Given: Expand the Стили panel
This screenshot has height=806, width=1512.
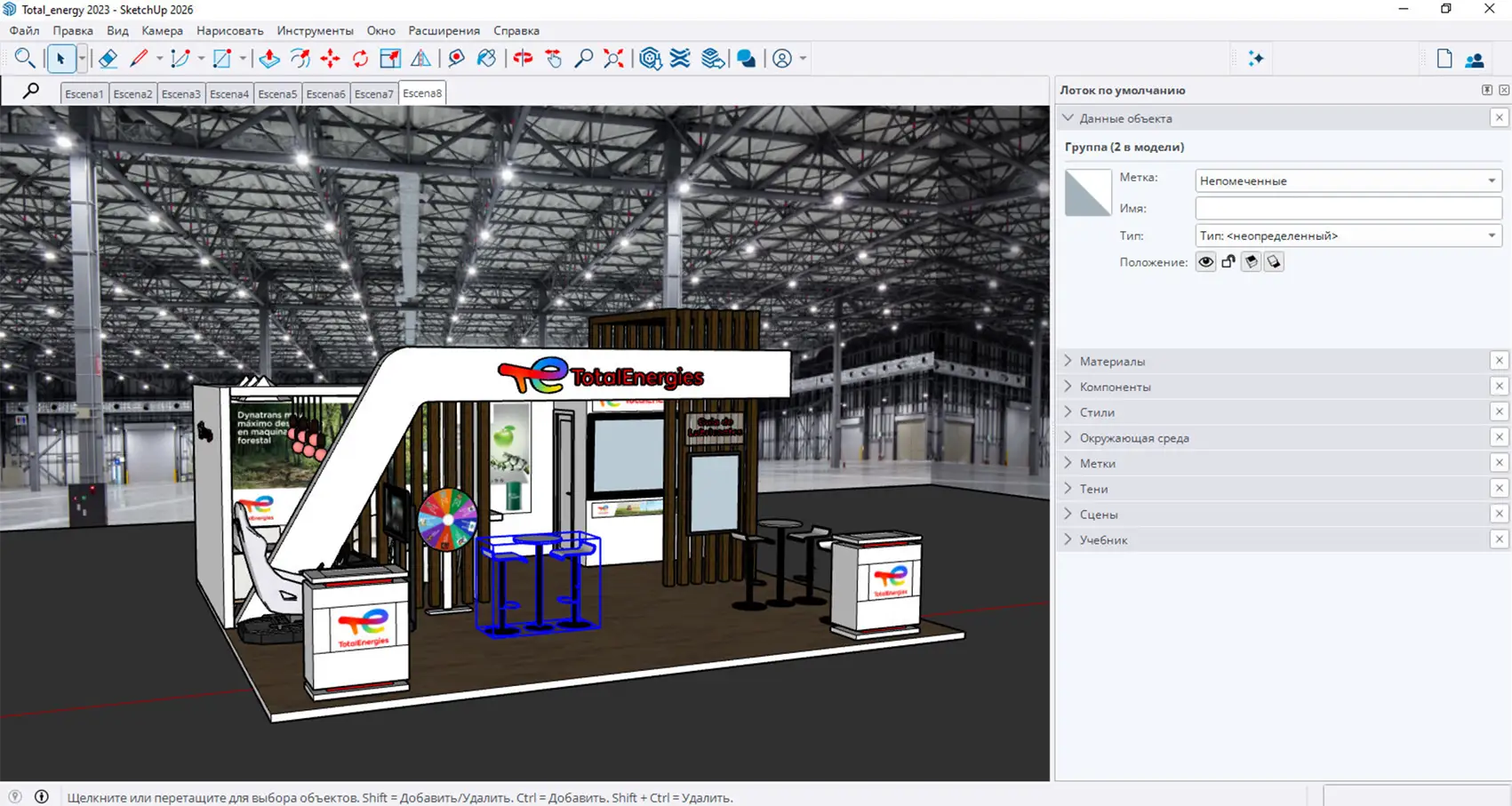Looking at the screenshot, I should point(1068,412).
